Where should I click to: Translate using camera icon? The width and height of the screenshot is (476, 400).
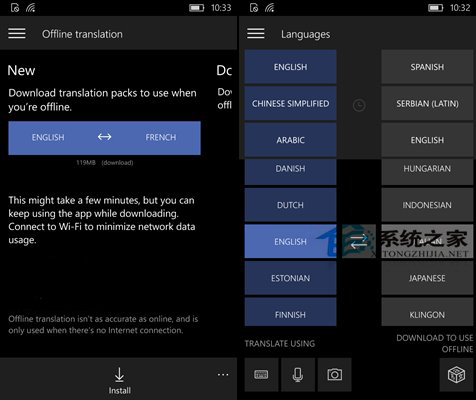(334, 375)
